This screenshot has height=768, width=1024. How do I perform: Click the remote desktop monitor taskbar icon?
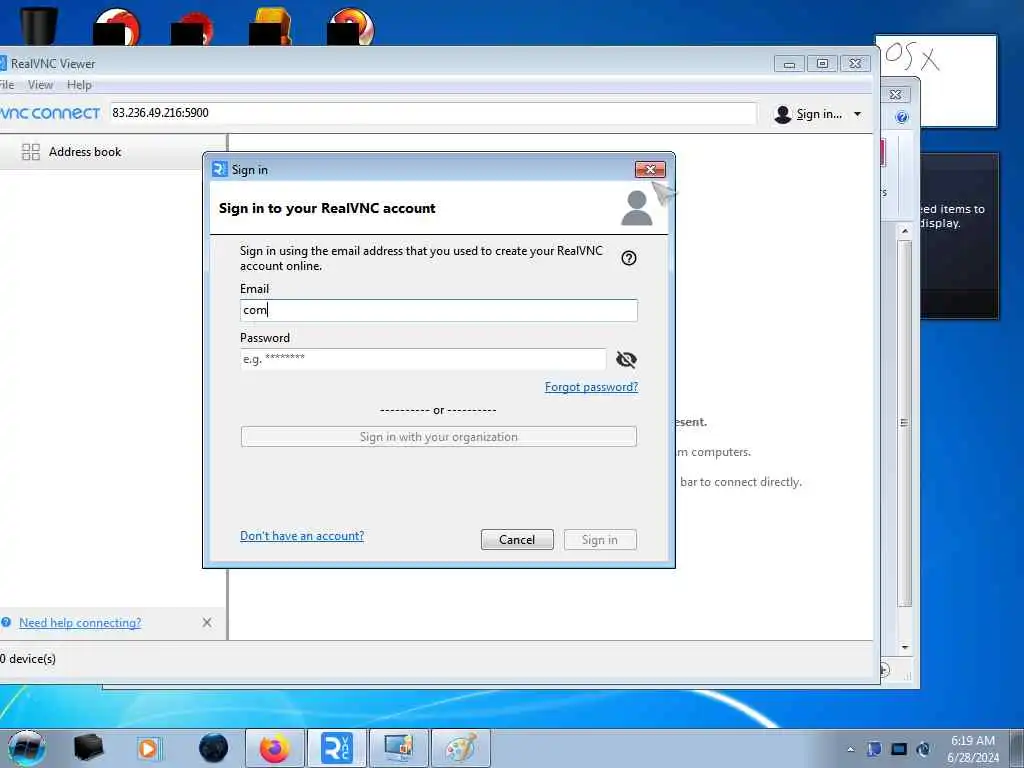[x=398, y=748]
